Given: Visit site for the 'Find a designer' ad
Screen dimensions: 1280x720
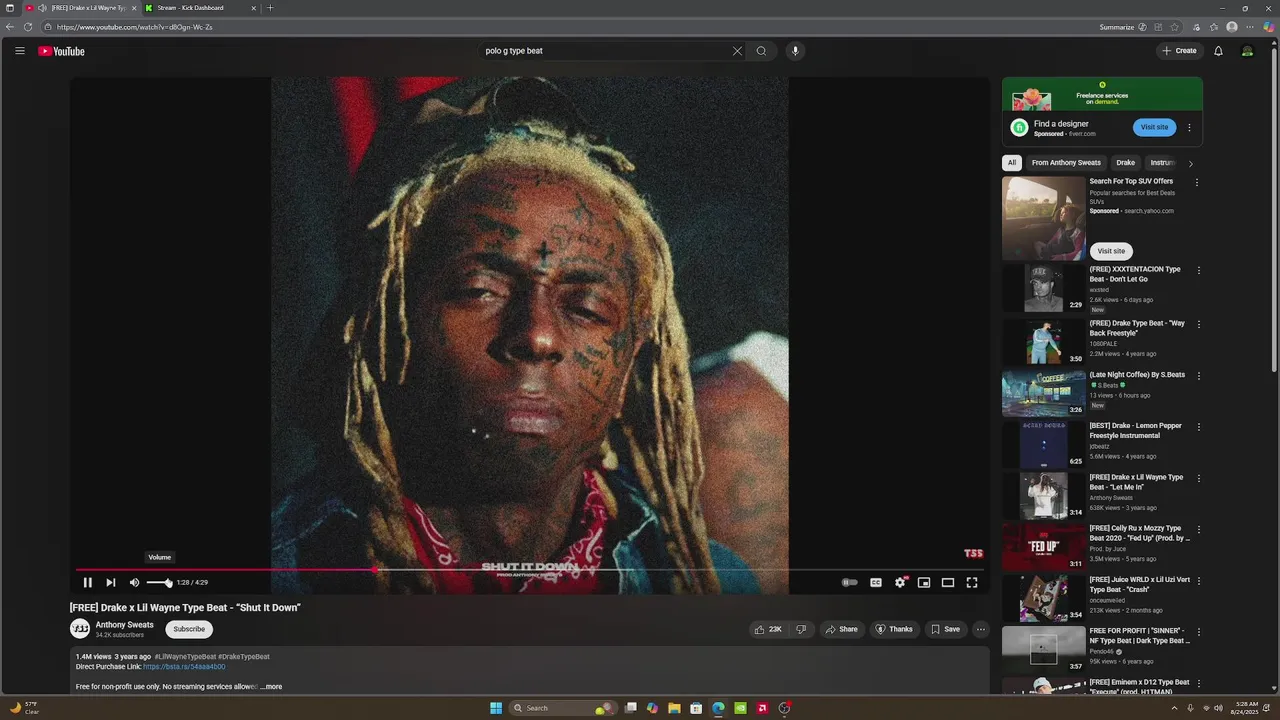Looking at the screenshot, I should (1154, 127).
